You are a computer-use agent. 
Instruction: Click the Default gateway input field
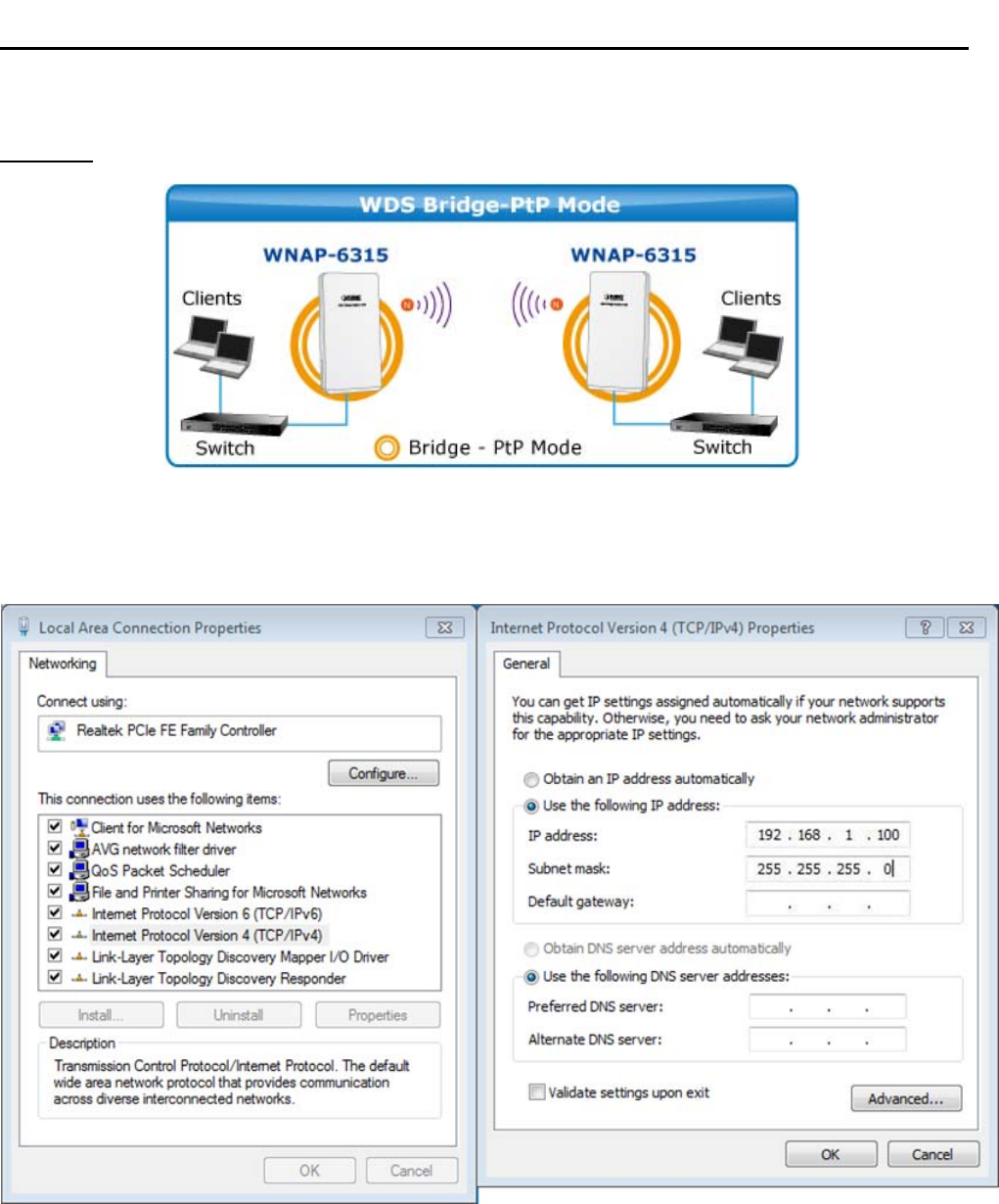click(828, 903)
